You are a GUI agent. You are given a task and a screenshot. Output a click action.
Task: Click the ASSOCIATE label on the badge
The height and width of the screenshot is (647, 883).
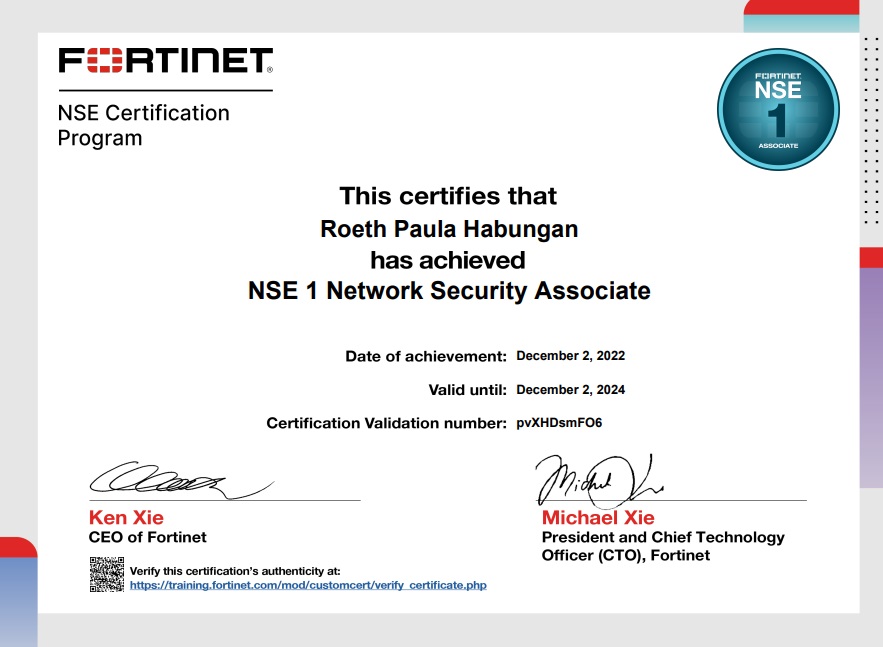tap(779, 144)
